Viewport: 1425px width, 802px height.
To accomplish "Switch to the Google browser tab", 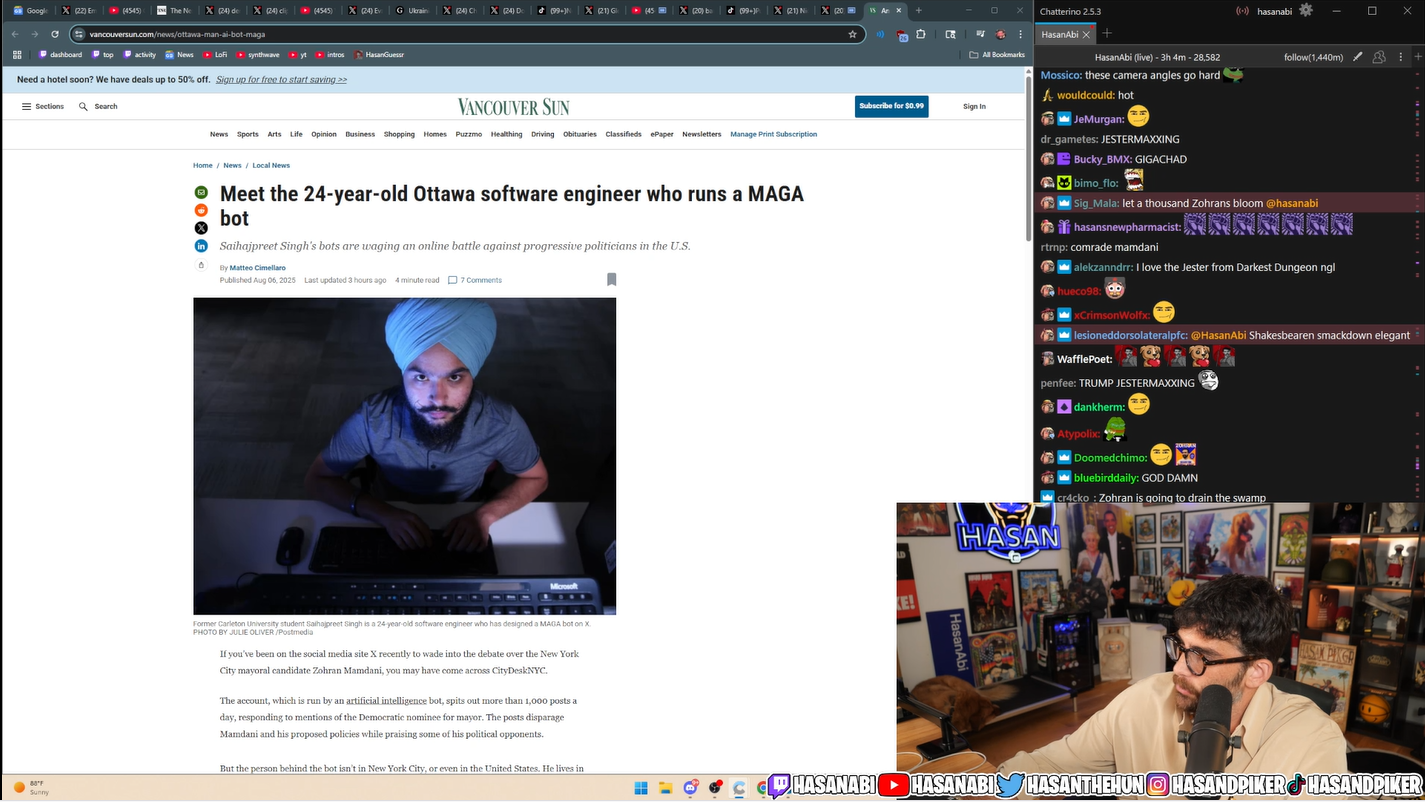I will [x=31, y=11].
